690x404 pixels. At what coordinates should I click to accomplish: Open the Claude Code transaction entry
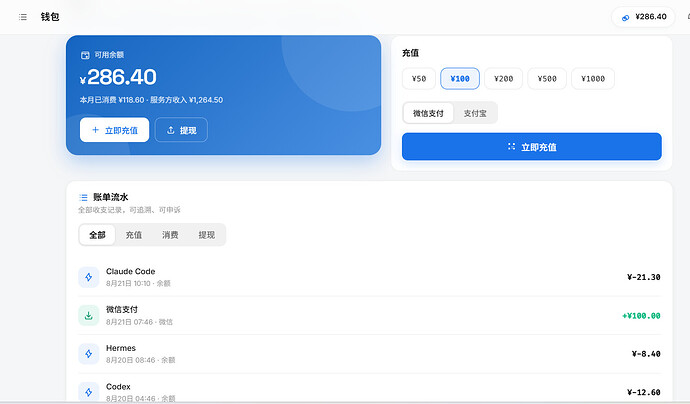(x=369, y=277)
